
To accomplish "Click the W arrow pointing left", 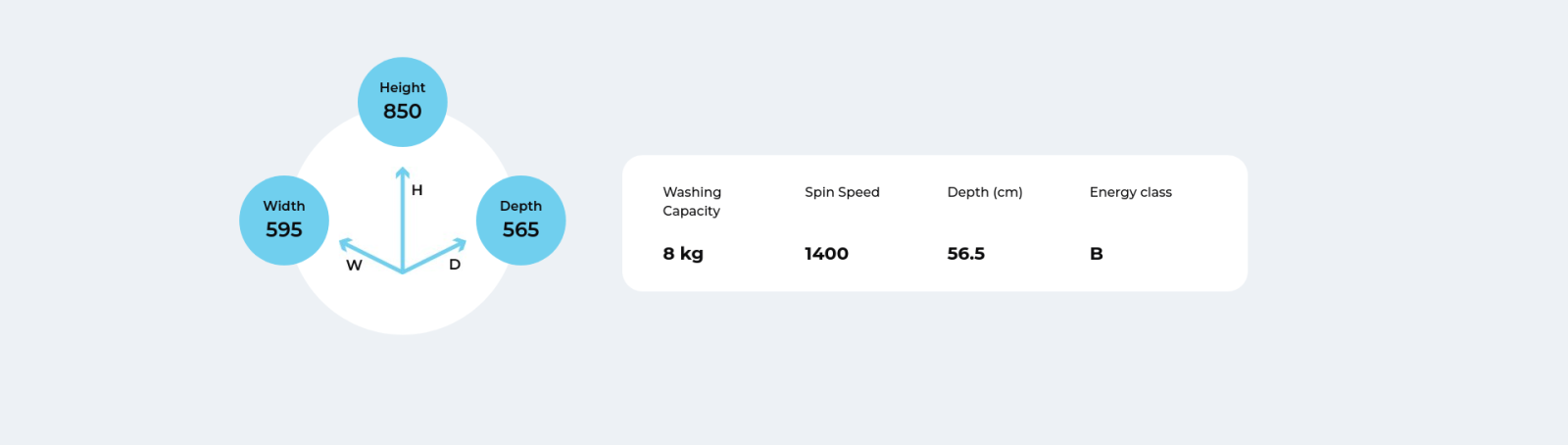I will [369, 255].
